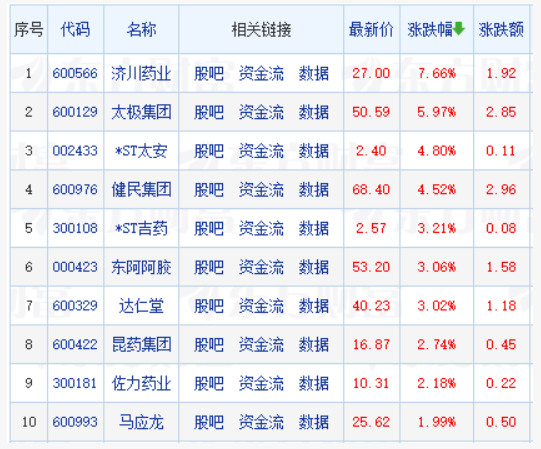Open 资金流 link for 东阿阿胶

click(x=261, y=267)
